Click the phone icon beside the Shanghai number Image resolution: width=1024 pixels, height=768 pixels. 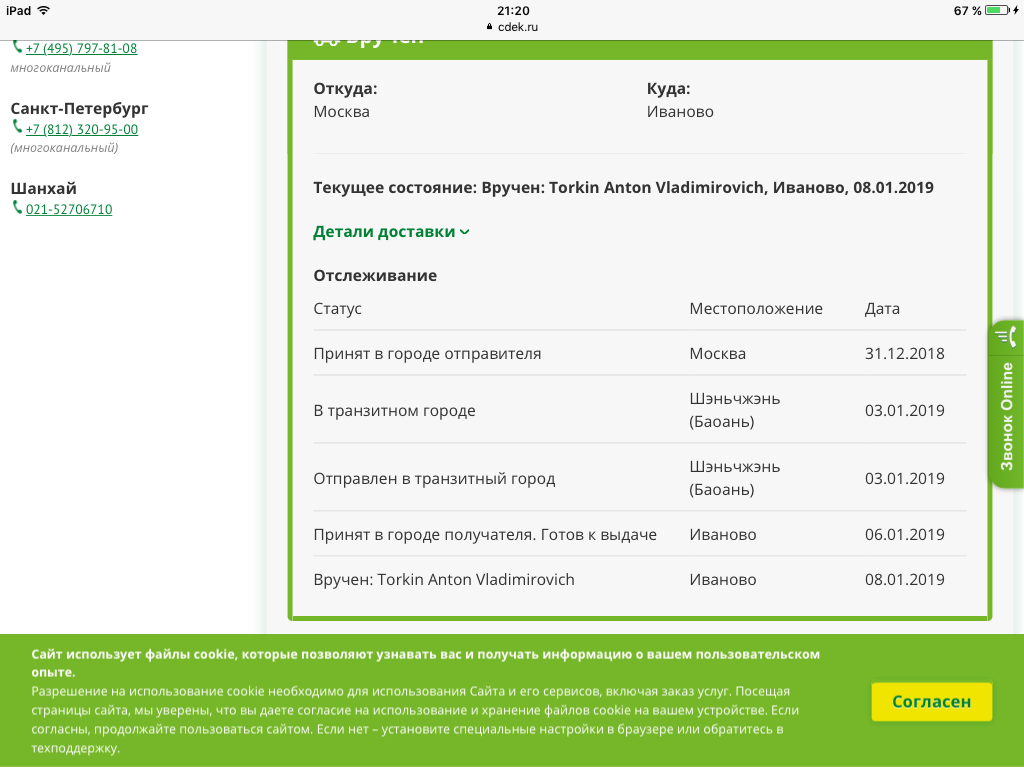click(17, 208)
